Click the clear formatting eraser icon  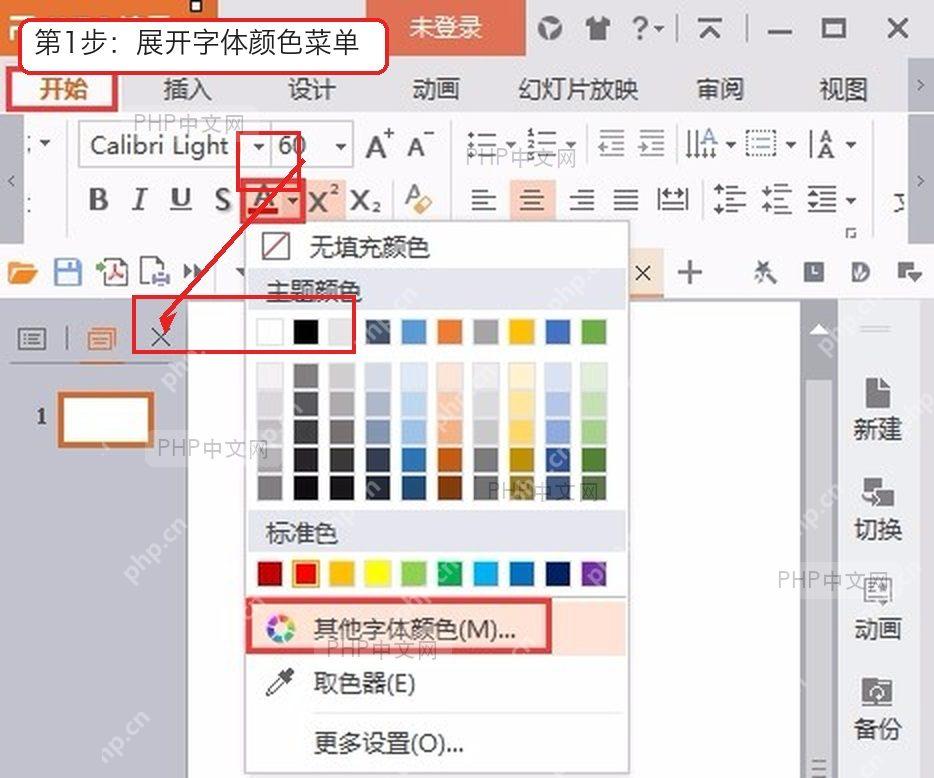(x=418, y=199)
